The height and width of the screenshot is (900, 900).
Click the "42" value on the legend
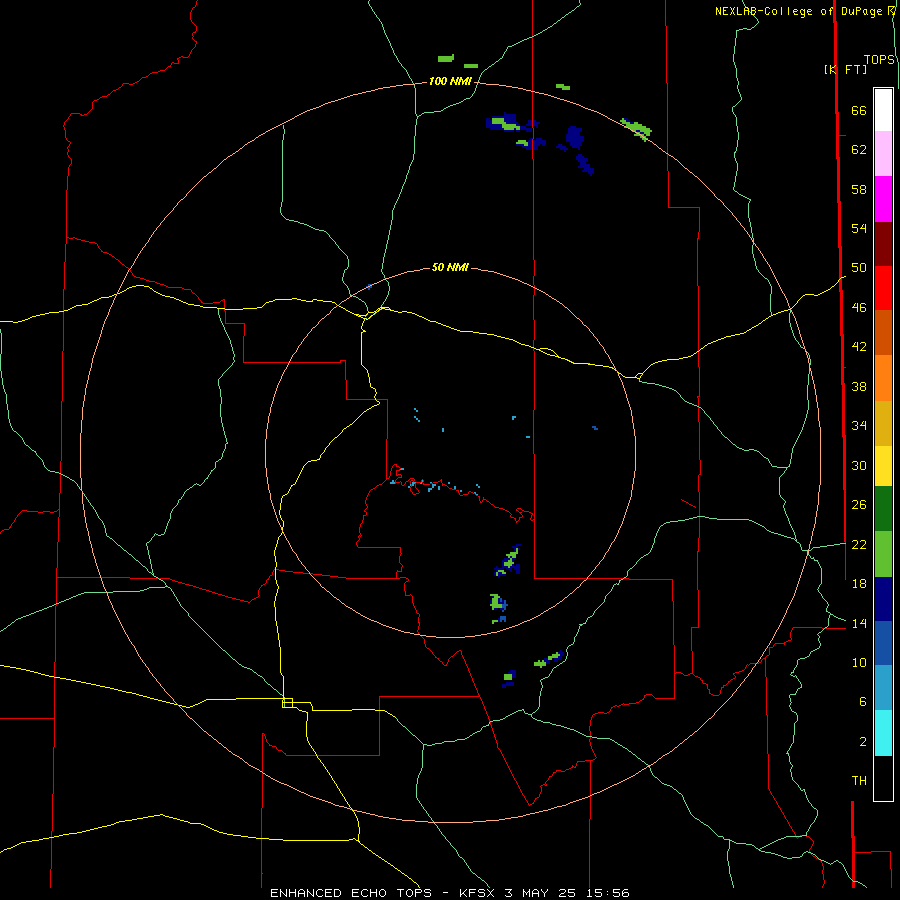point(859,347)
